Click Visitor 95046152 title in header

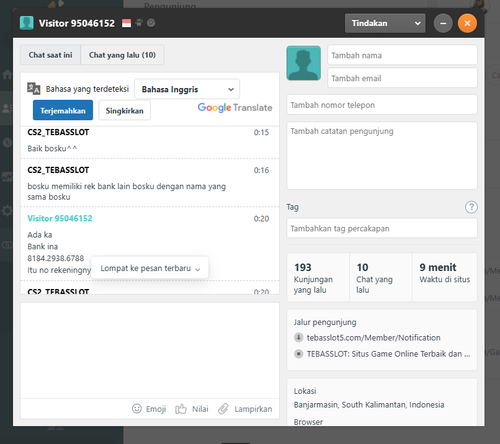coord(77,23)
